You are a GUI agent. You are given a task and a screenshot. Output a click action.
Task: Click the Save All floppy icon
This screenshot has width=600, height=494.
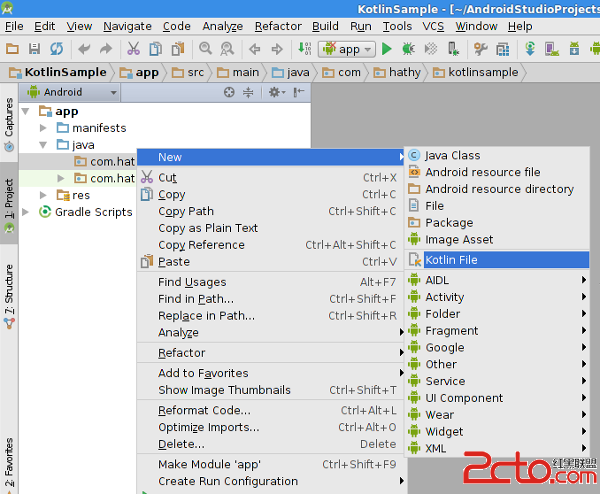pos(34,49)
